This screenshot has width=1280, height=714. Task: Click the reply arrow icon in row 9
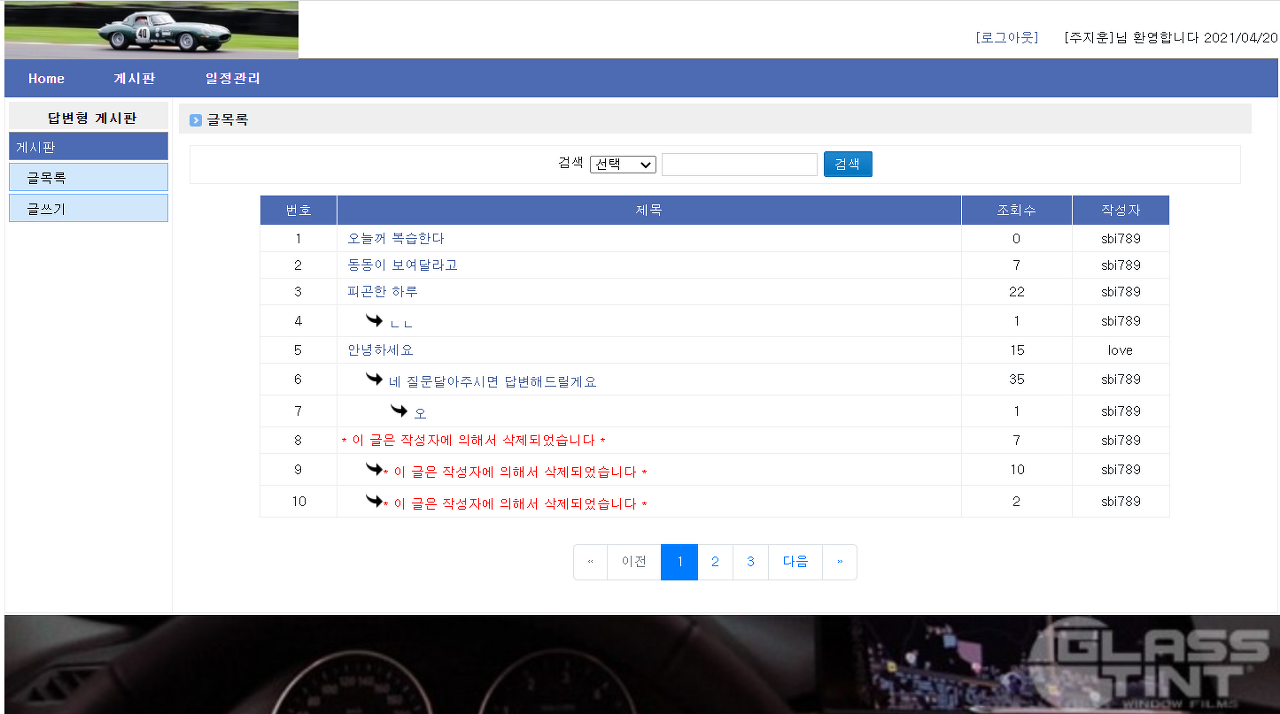[374, 469]
